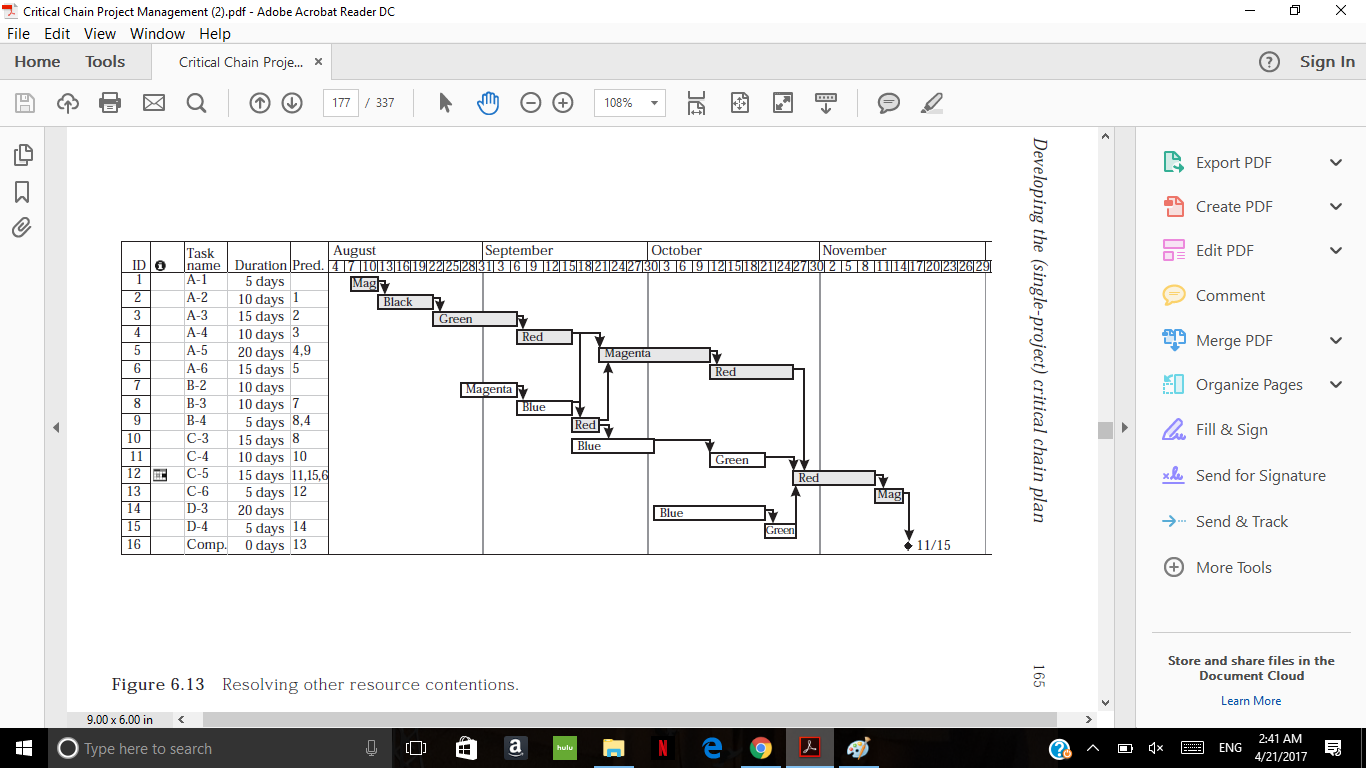Click the horizontal scrollbar at bottom
Image resolution: width=1366 pixels, height=768 pixels.
(x=630, y=719)
